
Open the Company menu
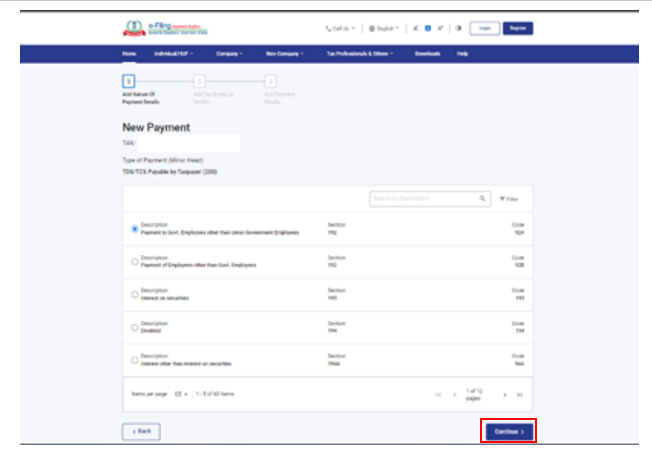pos(229,53)
